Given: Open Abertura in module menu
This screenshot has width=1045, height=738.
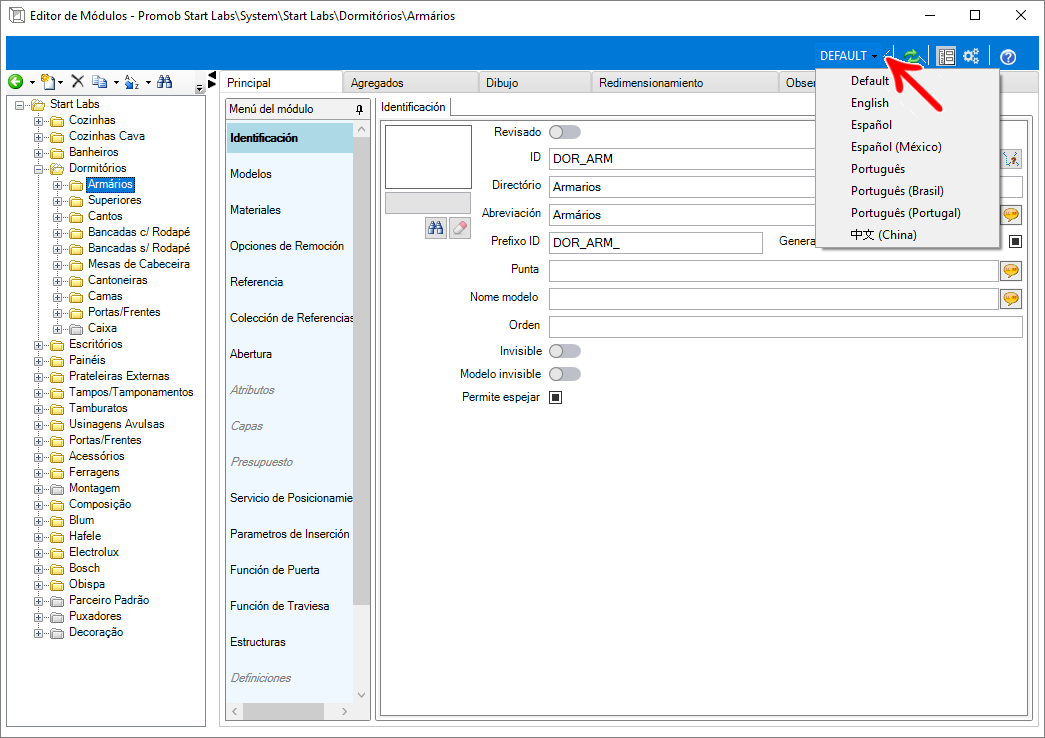Looking at the screenshot, I should click(289, 354).
